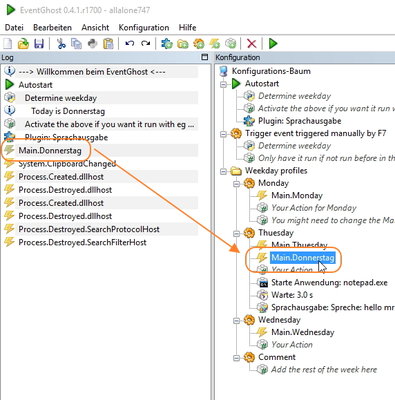Click the gear icon beside Monday
This screenshot has width=395, height=400.
pyautogui.click(x=249, y=183)
